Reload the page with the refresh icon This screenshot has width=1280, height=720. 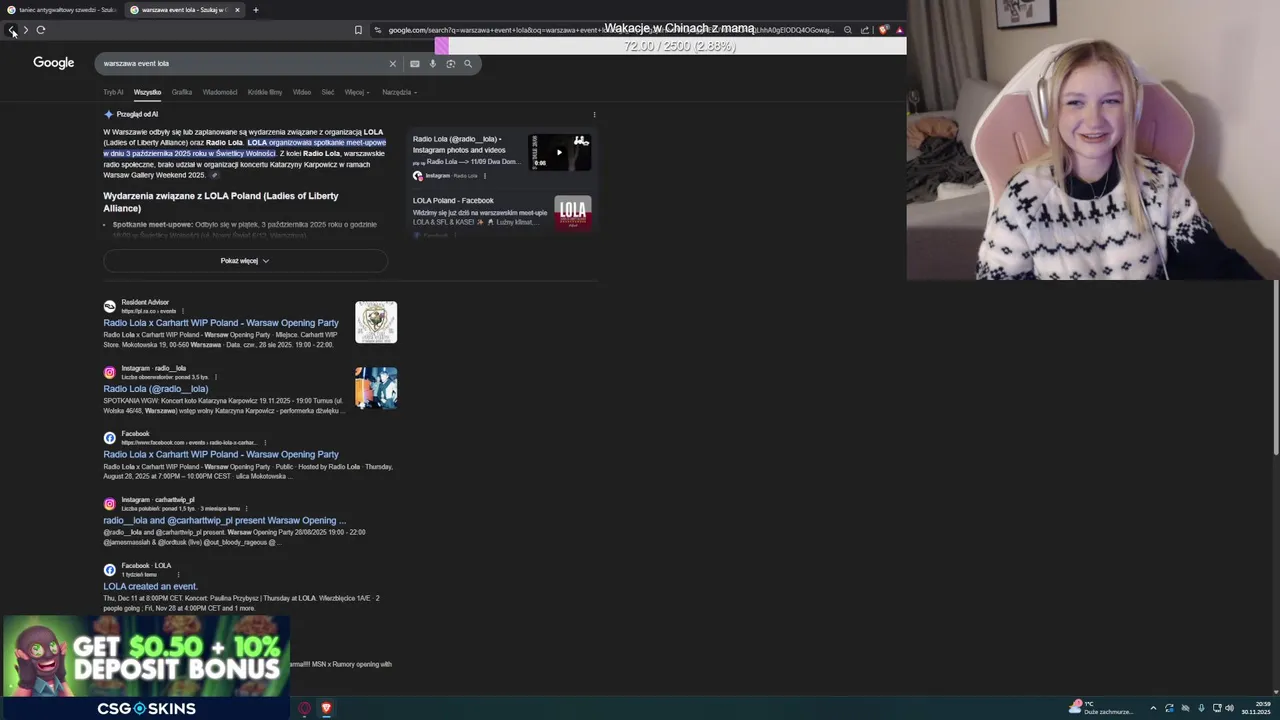41,30
